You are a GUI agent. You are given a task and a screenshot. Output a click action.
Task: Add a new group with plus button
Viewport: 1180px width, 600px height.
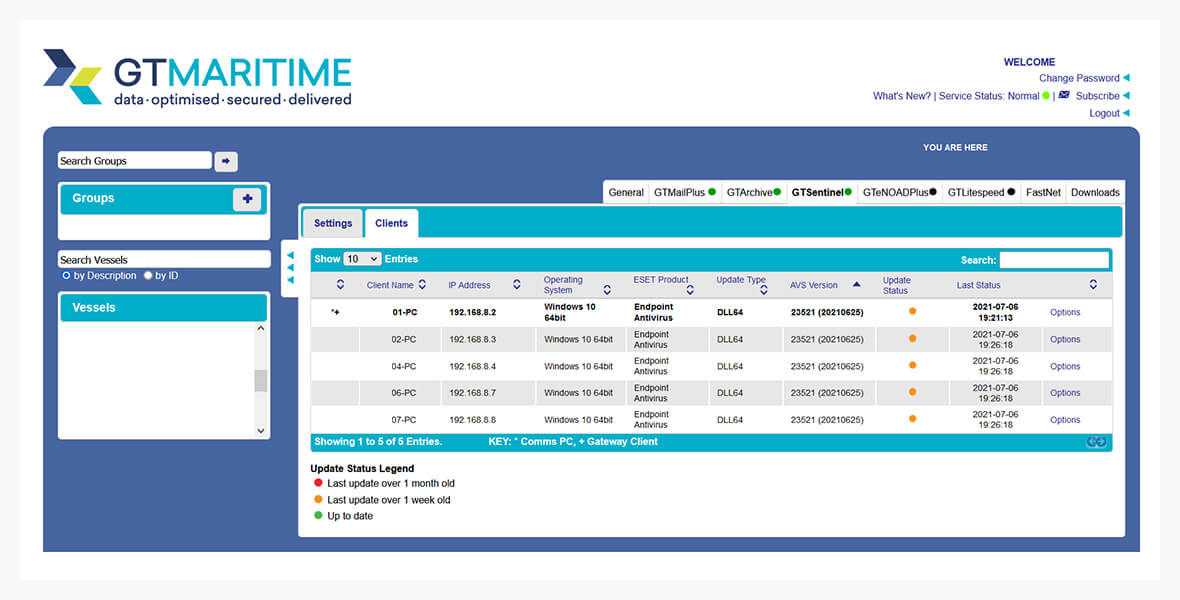(247, 199)
